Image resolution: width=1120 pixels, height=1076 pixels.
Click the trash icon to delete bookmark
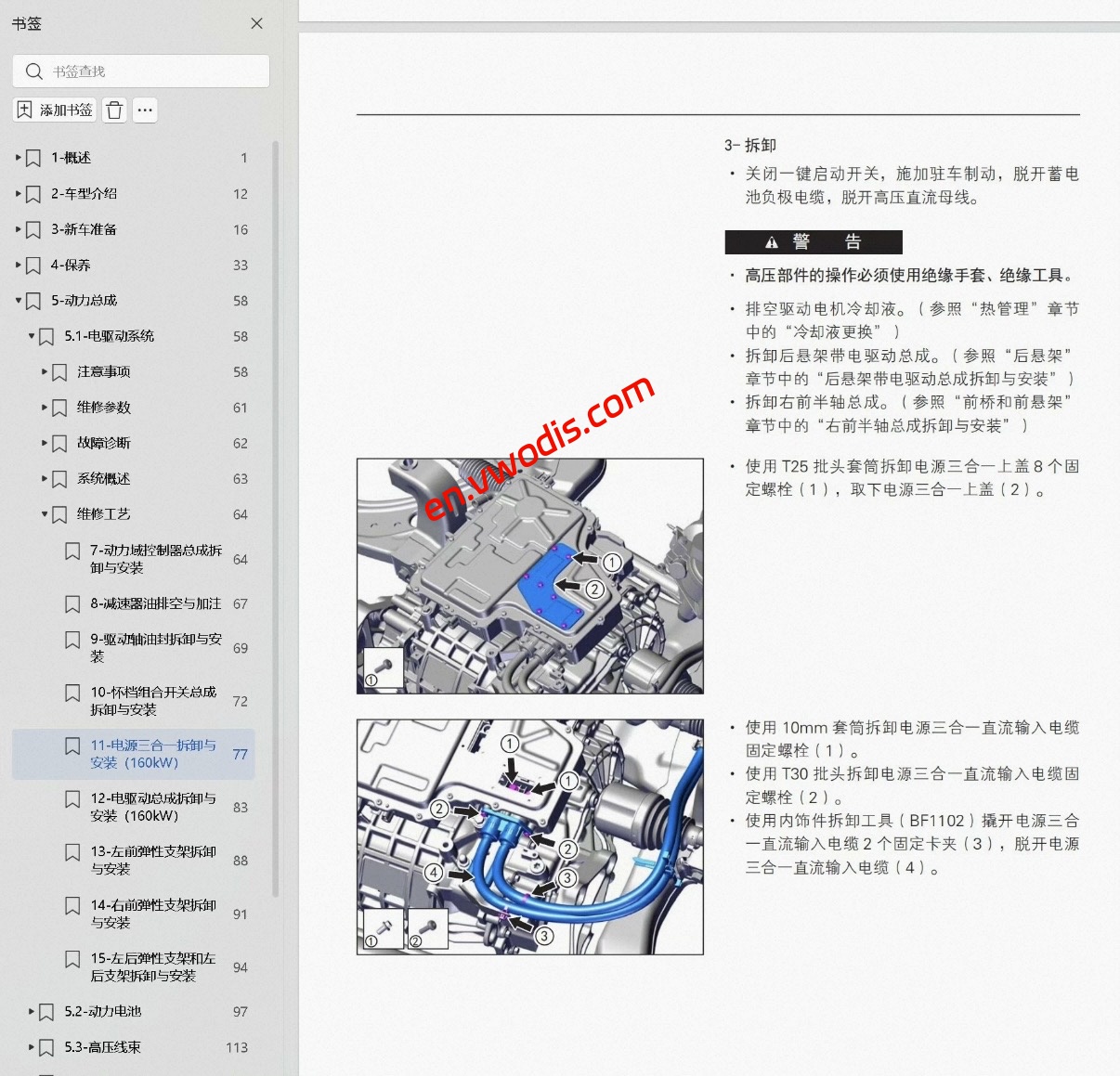coord(113,110)
